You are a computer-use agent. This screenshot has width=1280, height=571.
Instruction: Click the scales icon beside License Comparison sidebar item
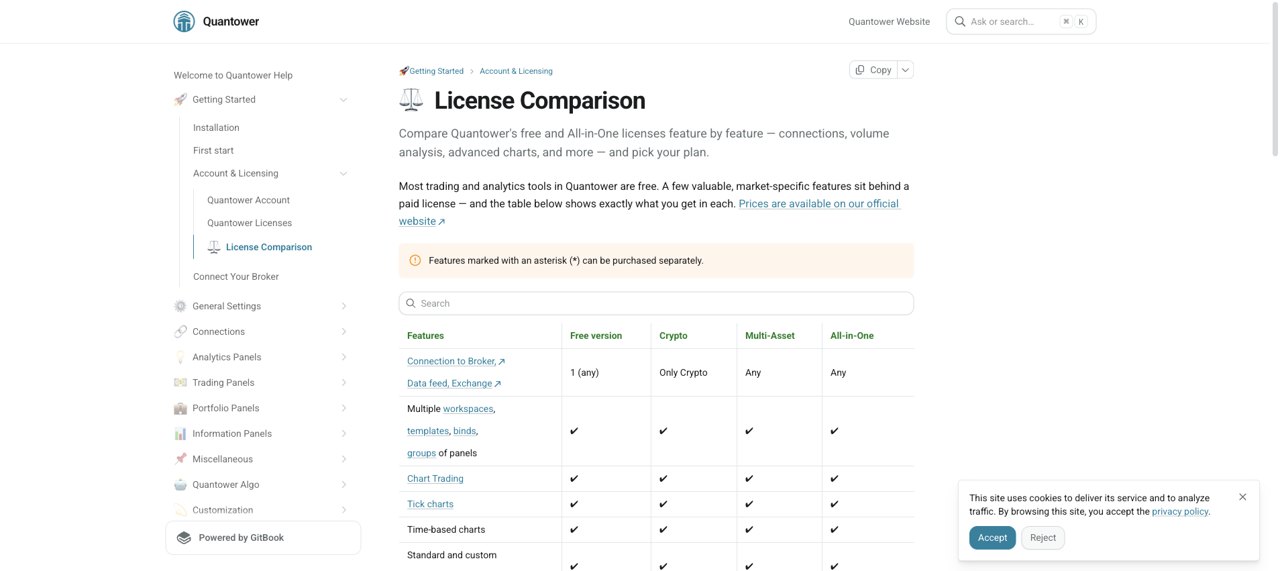[214, 247]
